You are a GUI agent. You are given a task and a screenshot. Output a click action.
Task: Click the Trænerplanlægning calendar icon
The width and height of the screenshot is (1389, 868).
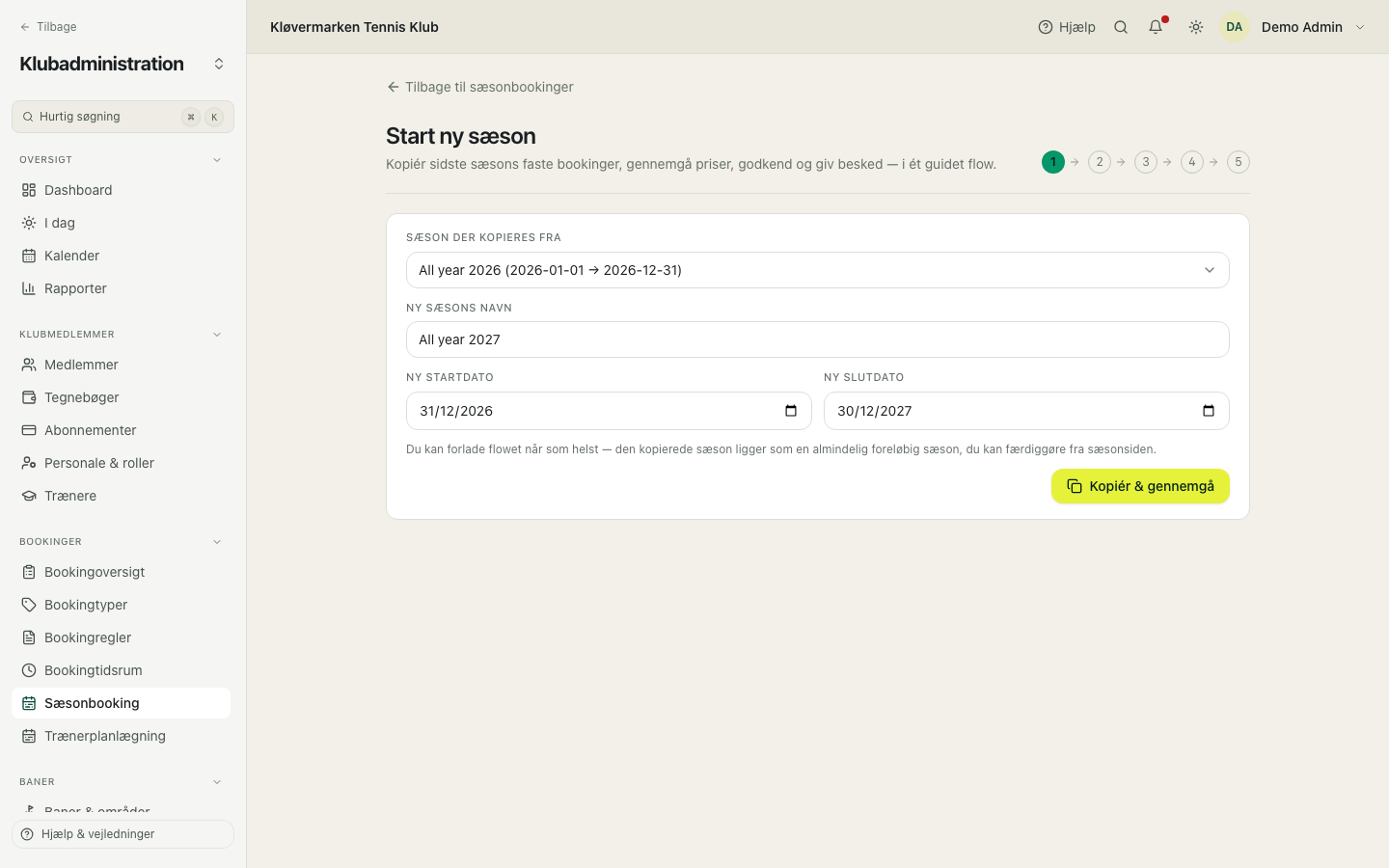tap(29, 736)
